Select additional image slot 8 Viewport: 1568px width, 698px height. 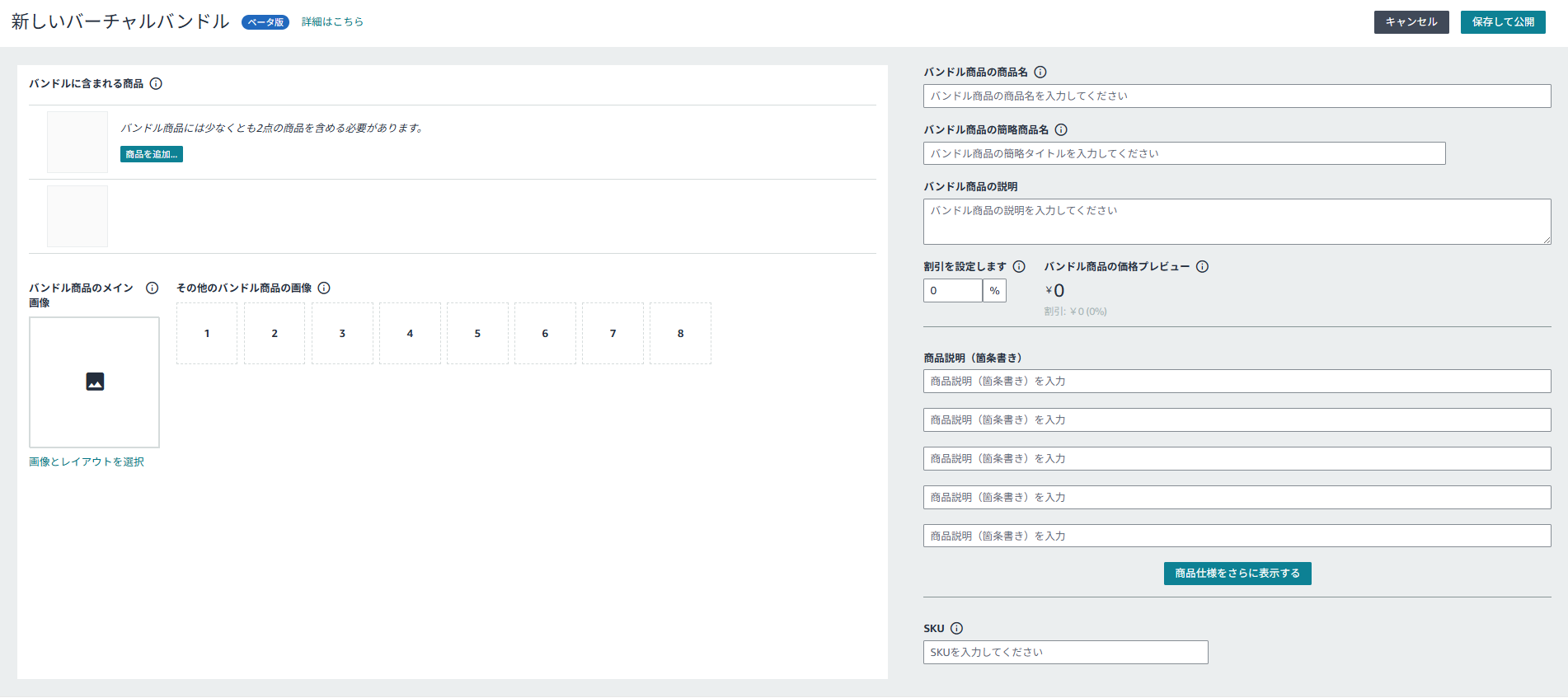coord(680,334)
